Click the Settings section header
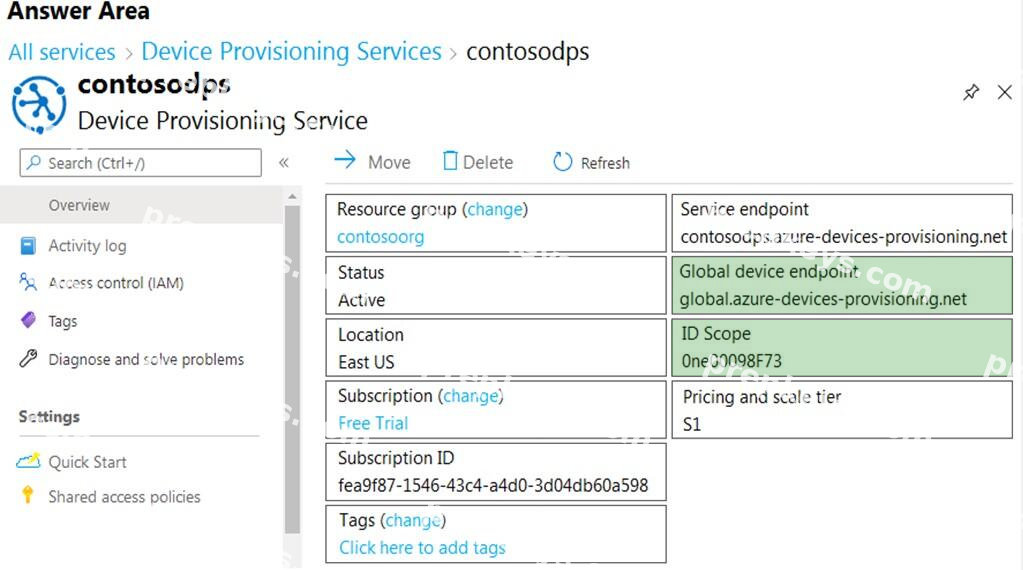 tap(50, 417)
